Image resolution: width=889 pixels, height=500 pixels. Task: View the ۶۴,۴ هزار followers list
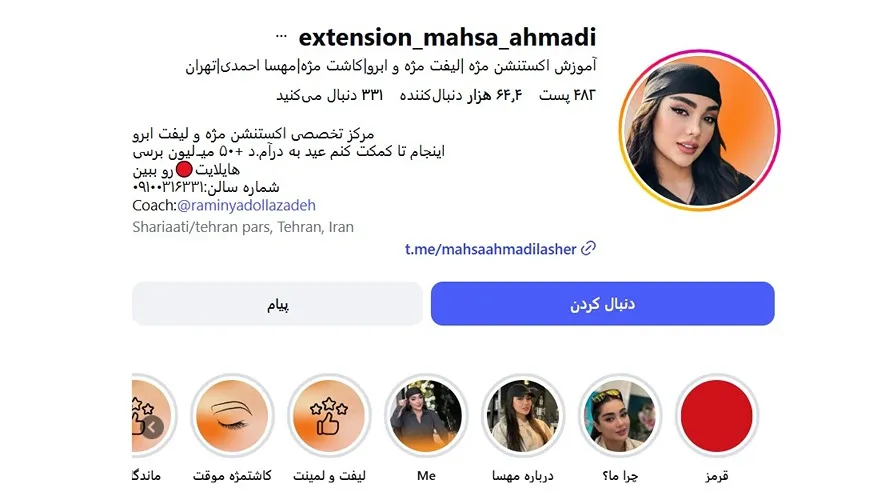point(460,95)
